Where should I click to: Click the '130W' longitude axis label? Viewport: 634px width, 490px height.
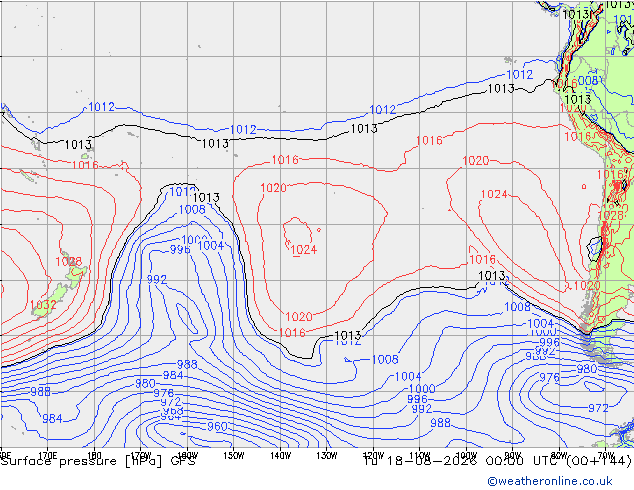pos(327,456)
